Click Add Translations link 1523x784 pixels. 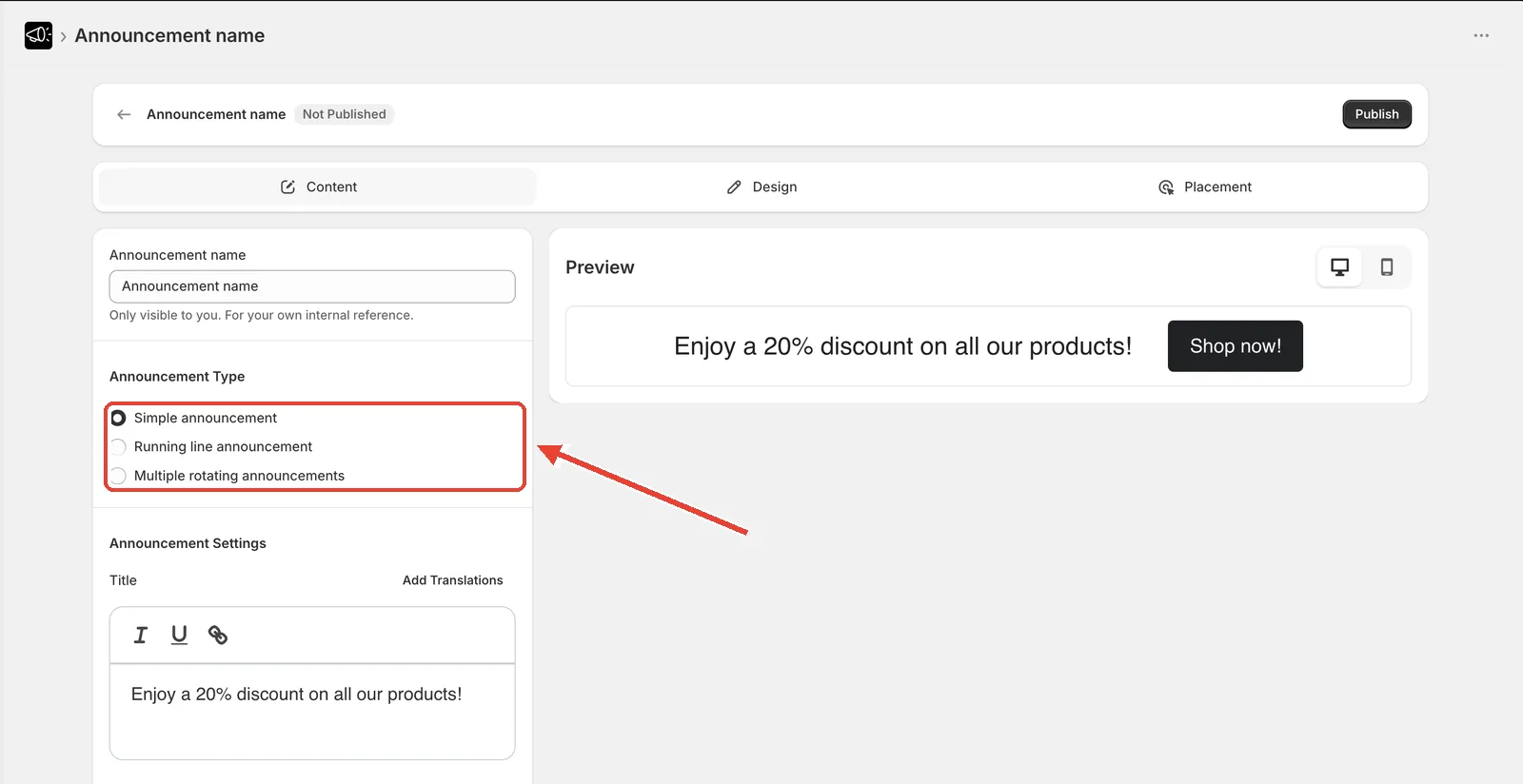pos(452,580)
